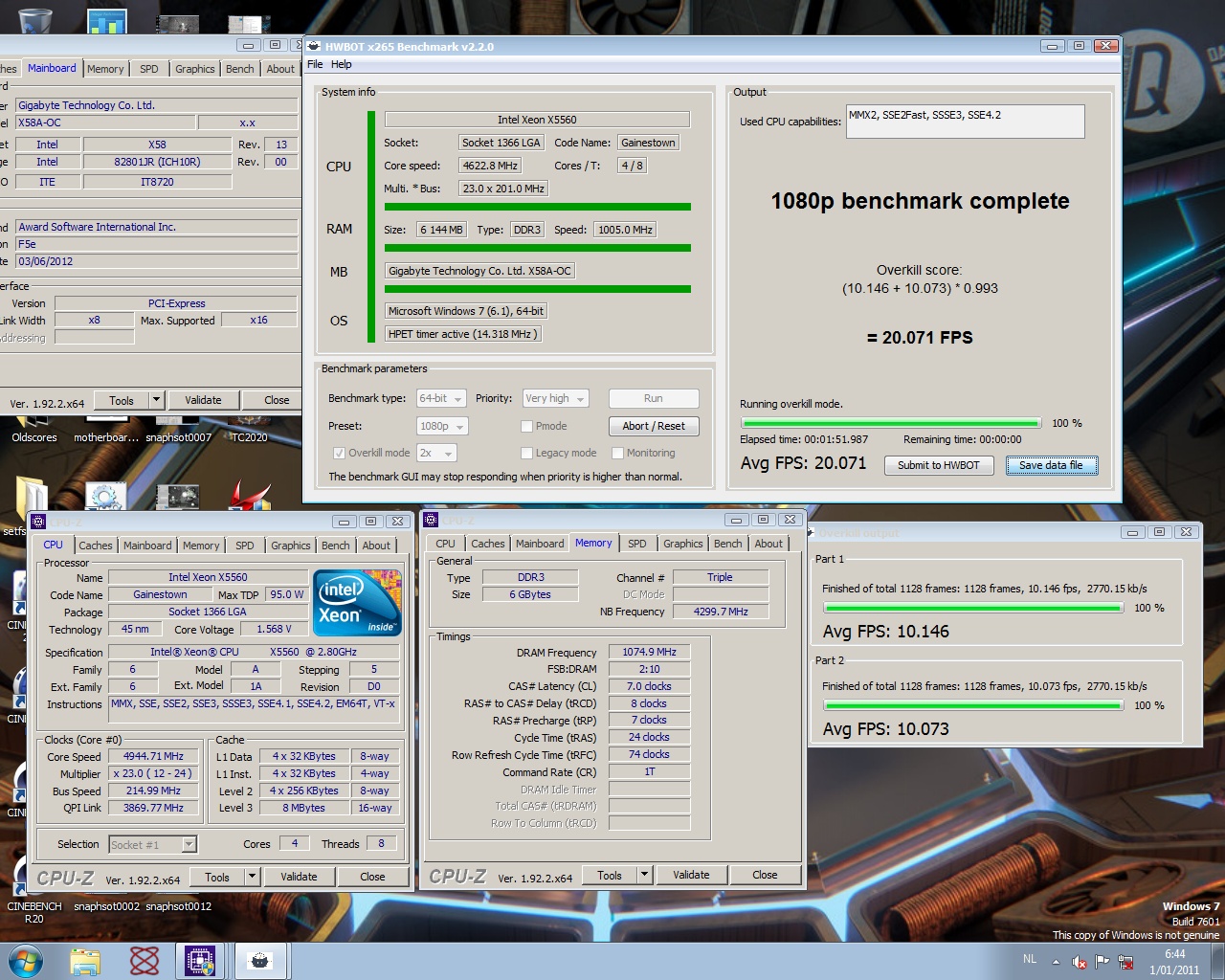Open the Oldscores desktop item
The width and height of the screenshot is (1225, 980).
(34, 437)
